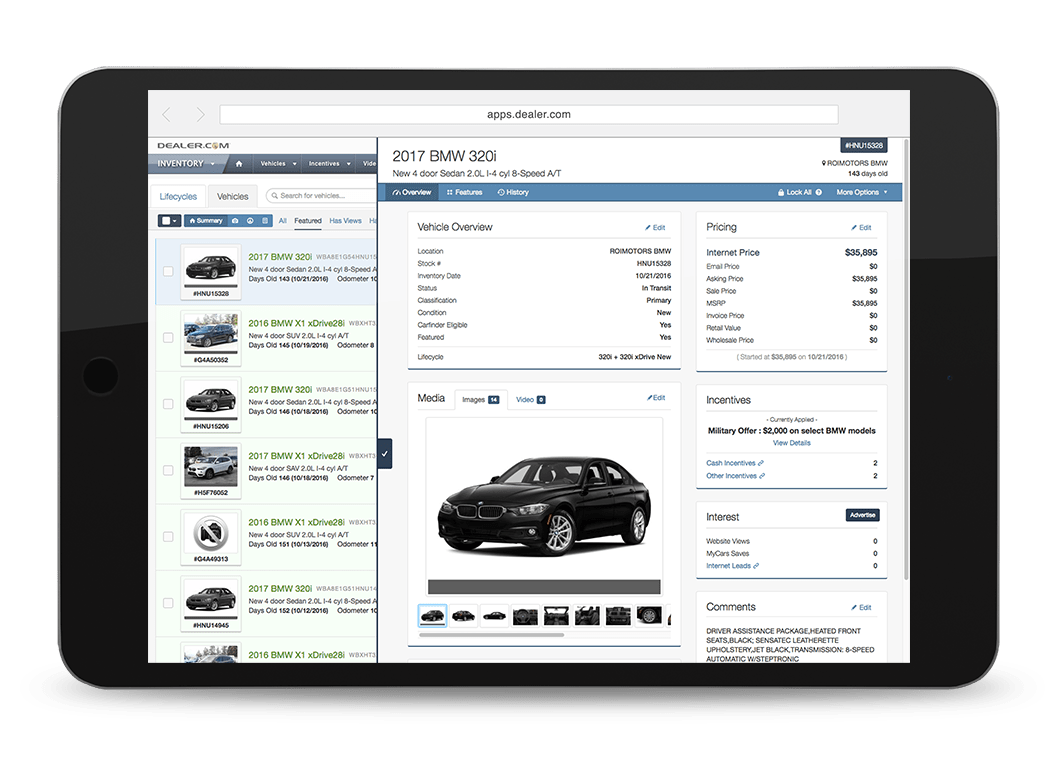The width and height of the screenshot is (1063, 772).
Task: Filter list by All
Action: pyautogui.click(x=283, y=221)
